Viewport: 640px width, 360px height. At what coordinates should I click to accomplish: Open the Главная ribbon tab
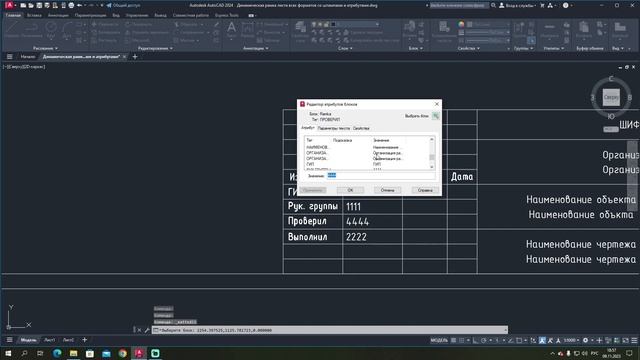pyautogui.click(x=13, y=15)
